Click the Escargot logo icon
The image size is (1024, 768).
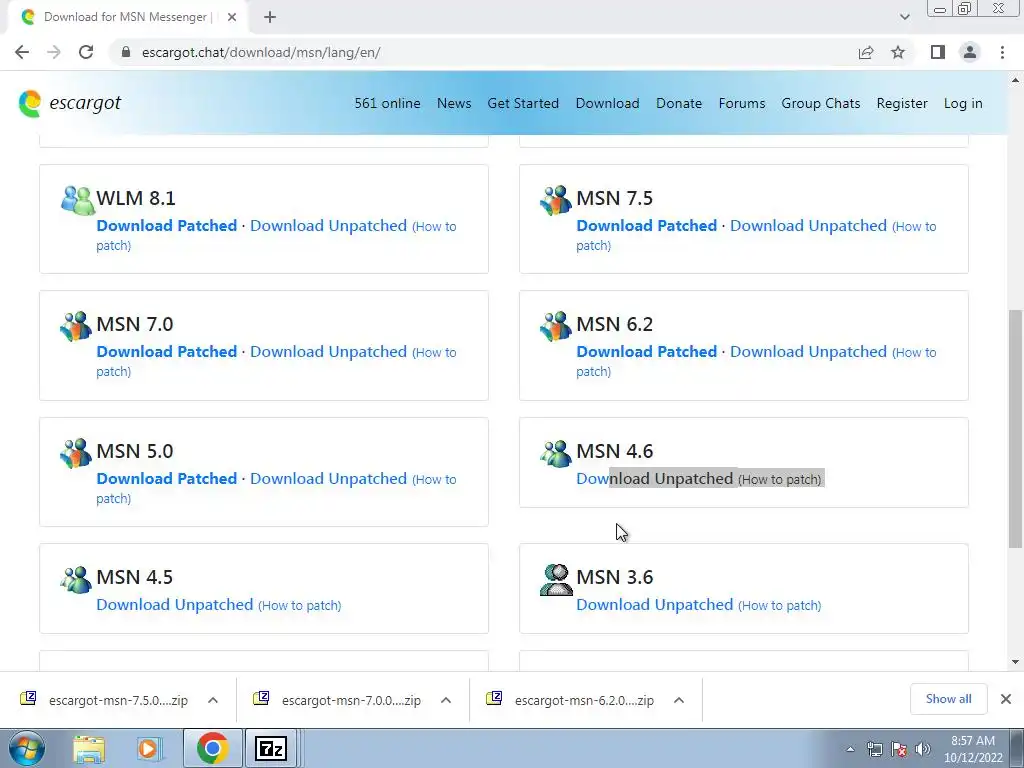(29, 103)
